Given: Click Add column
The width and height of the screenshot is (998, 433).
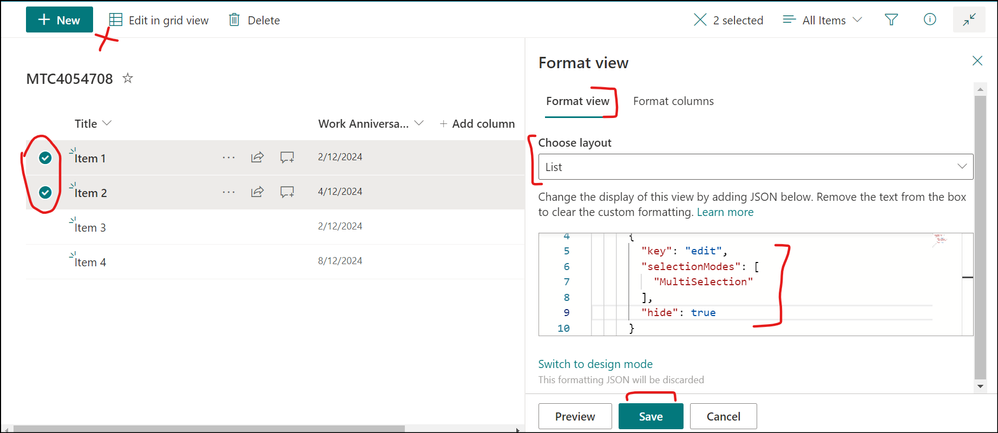Looking at the screenshot, I should (x=477, y=124).
